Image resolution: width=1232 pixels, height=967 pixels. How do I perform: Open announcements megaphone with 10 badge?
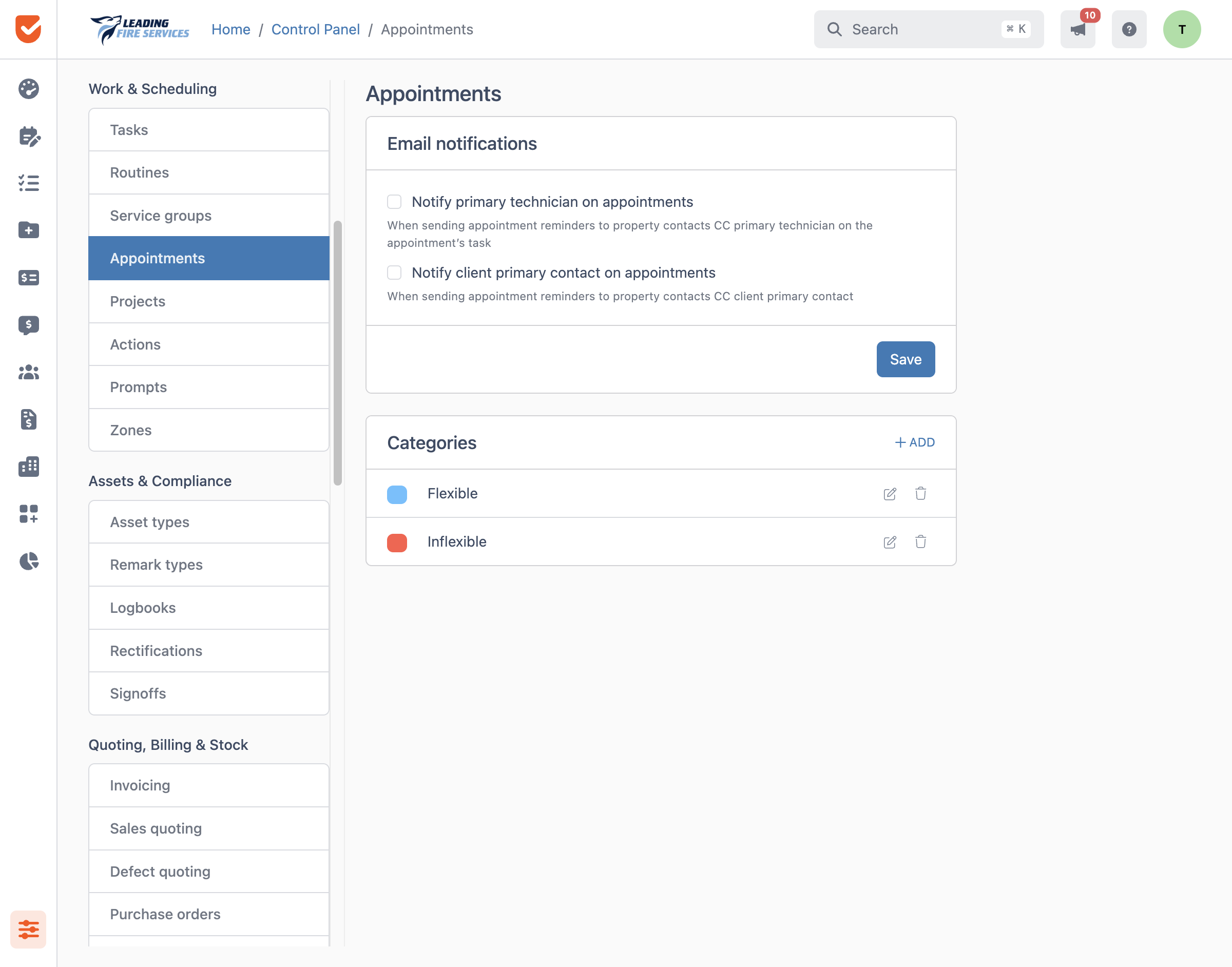1078,29
